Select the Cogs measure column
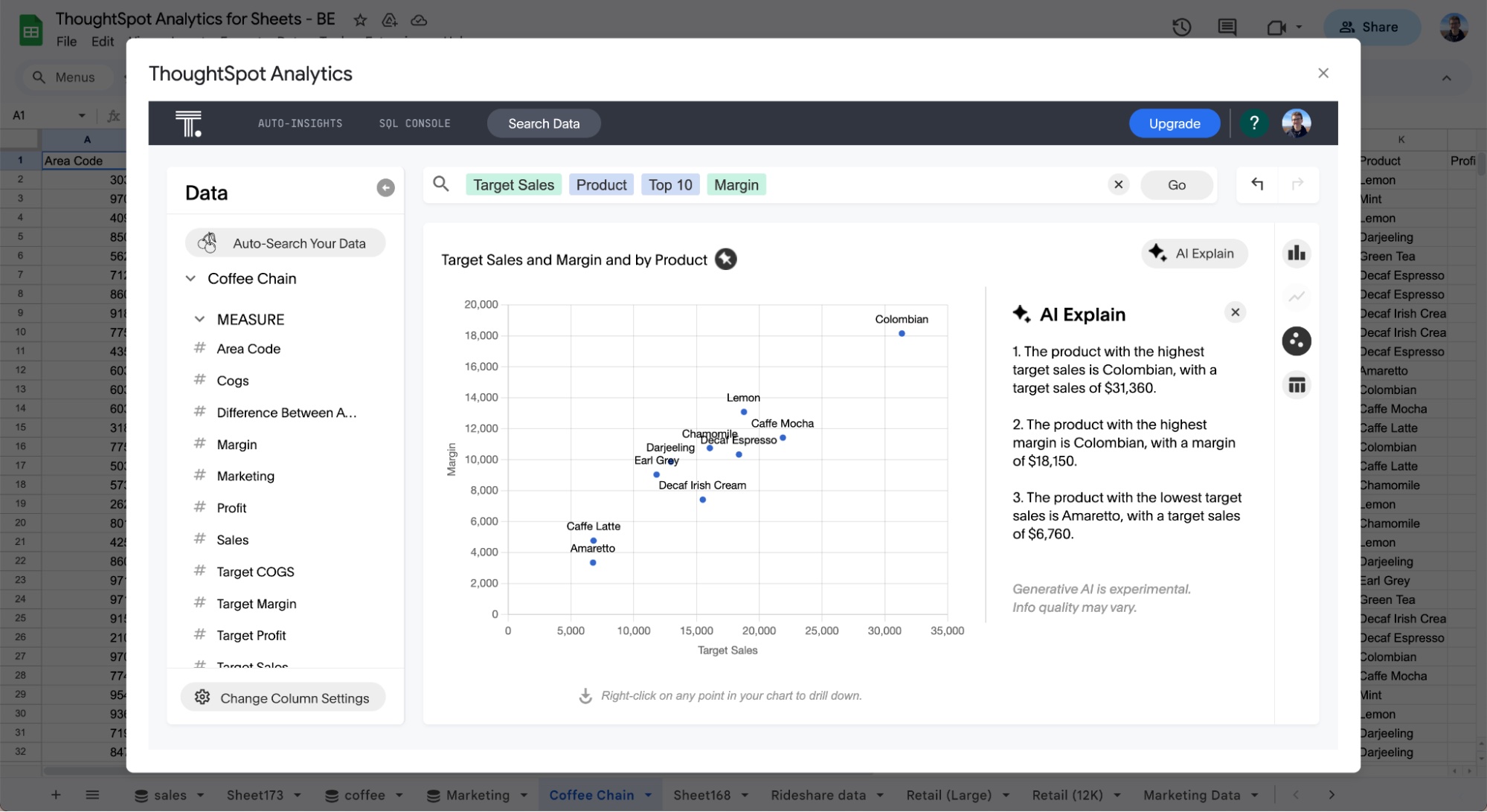 pos(232,381)
